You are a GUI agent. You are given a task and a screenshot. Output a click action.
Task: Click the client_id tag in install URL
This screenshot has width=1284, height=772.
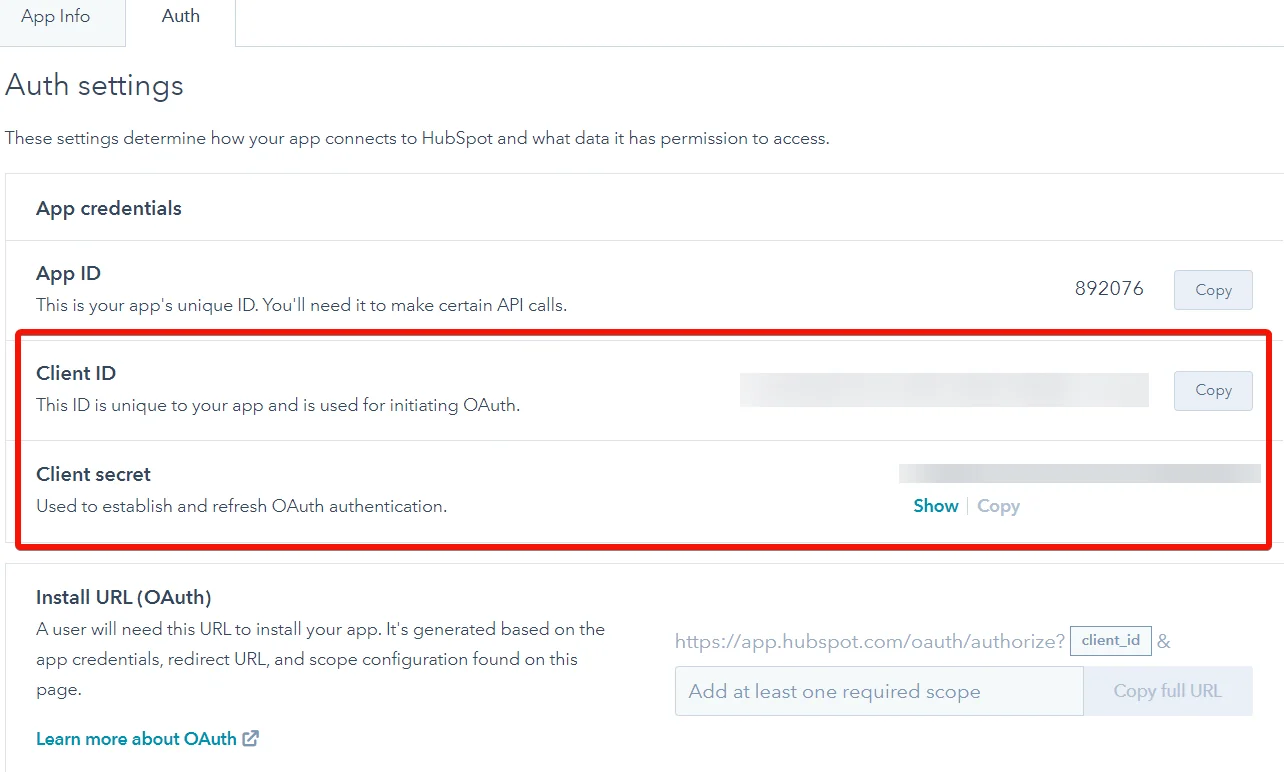click(x=1110, y=641)
